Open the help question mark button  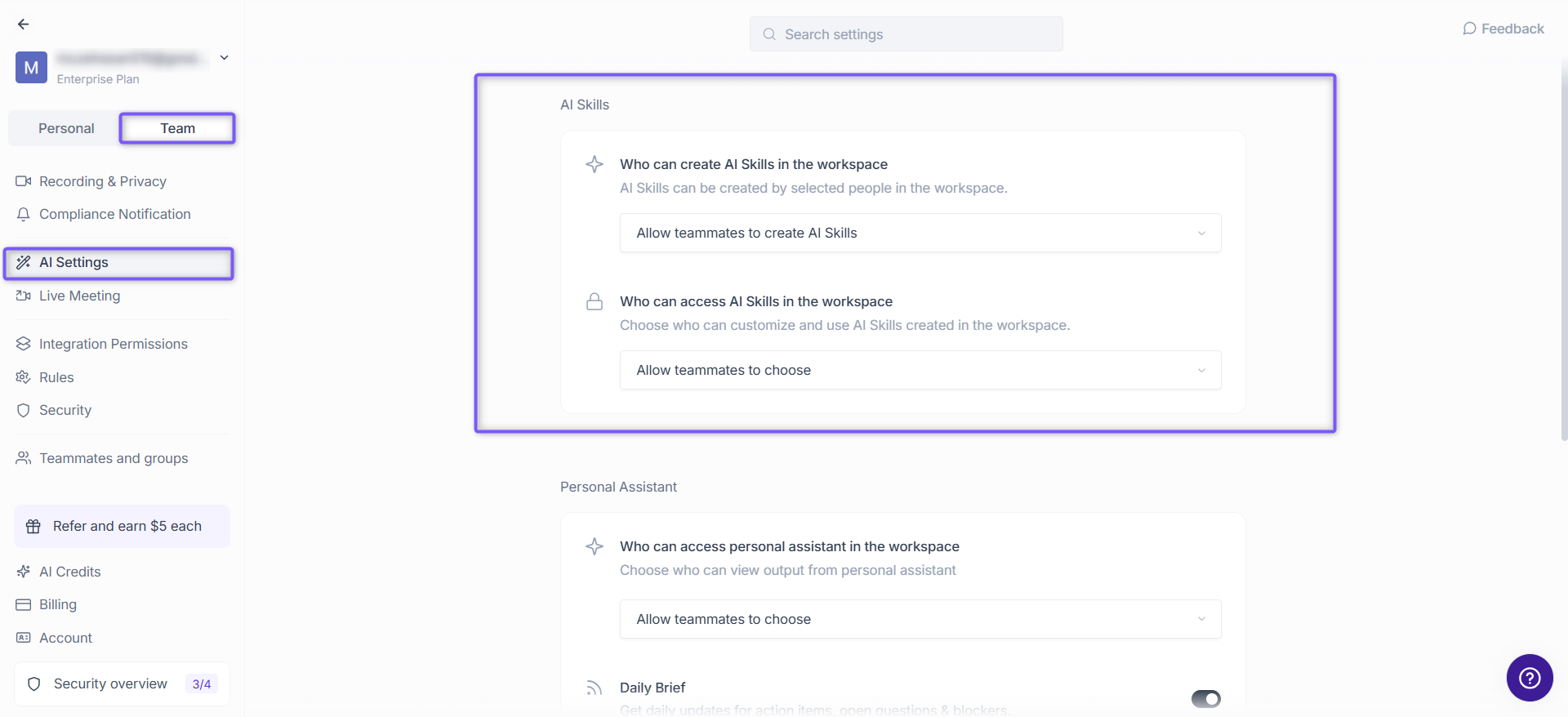1530,678
